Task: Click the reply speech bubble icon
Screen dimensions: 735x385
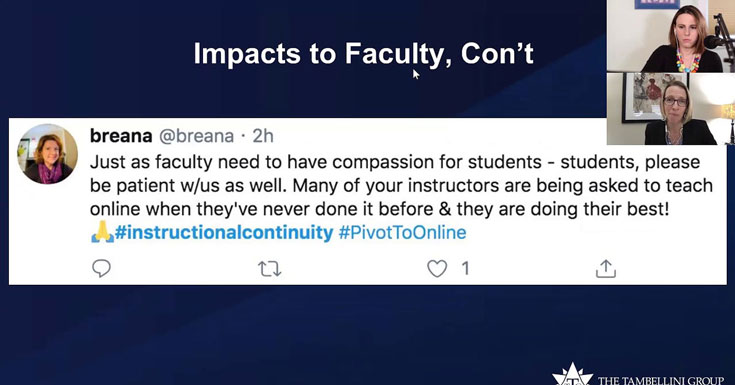Action: point(101,269)
